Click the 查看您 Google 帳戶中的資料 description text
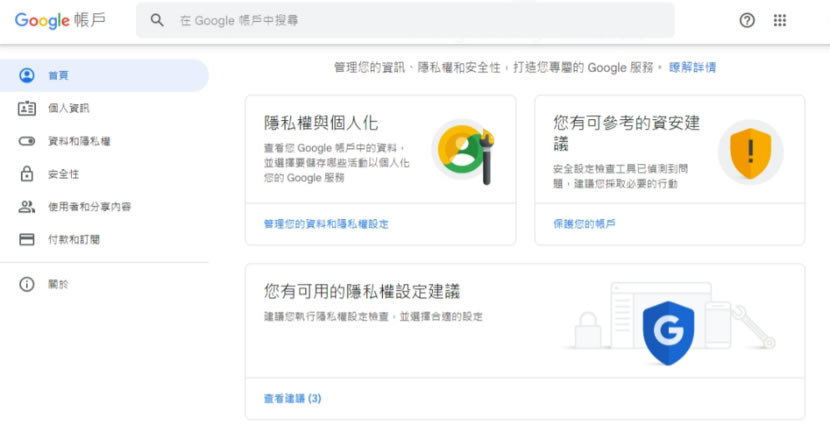Image resolution: width=830 pixels, height=430 pixels. pyautogui.click(x=337, y=163)
